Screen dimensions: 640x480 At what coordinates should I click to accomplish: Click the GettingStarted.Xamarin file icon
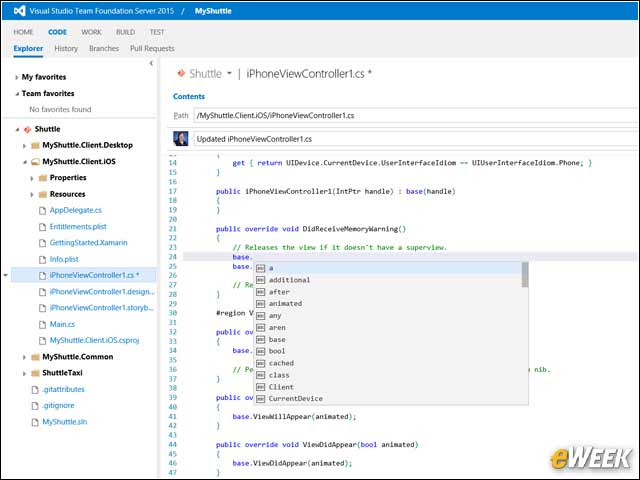click(x=42, y=243)
